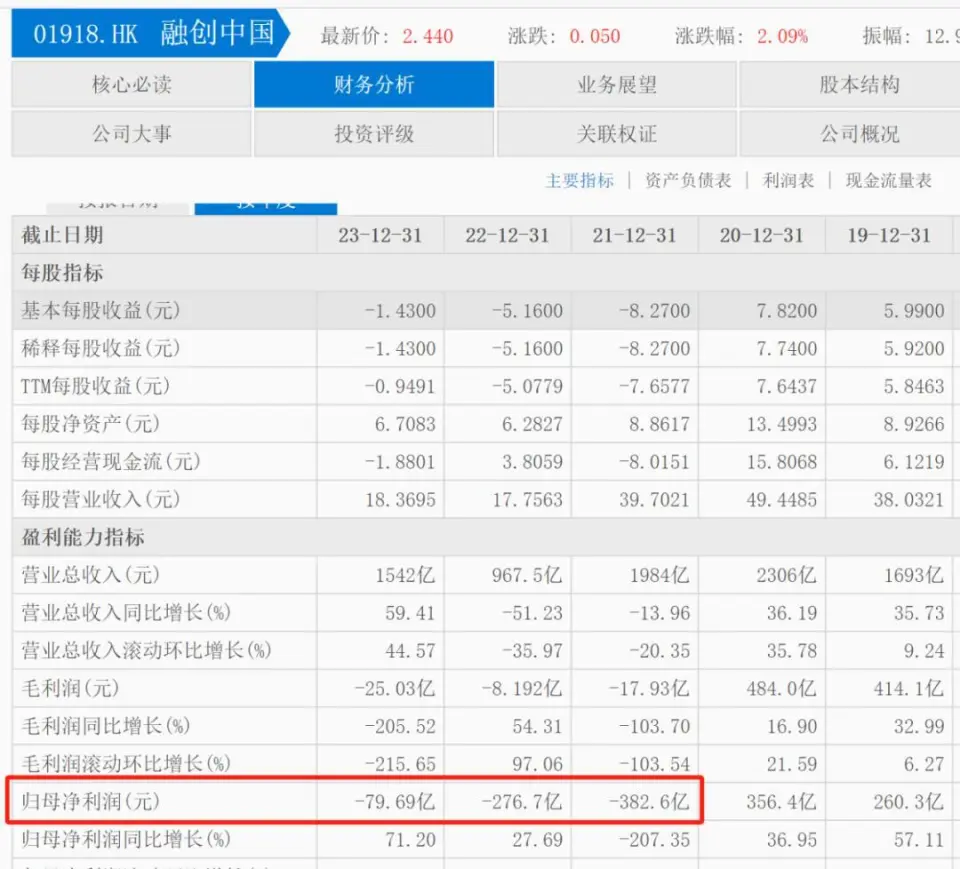Open the 投资评级 tab
Viewport: 960px width, 869px height.
(373, 134)
